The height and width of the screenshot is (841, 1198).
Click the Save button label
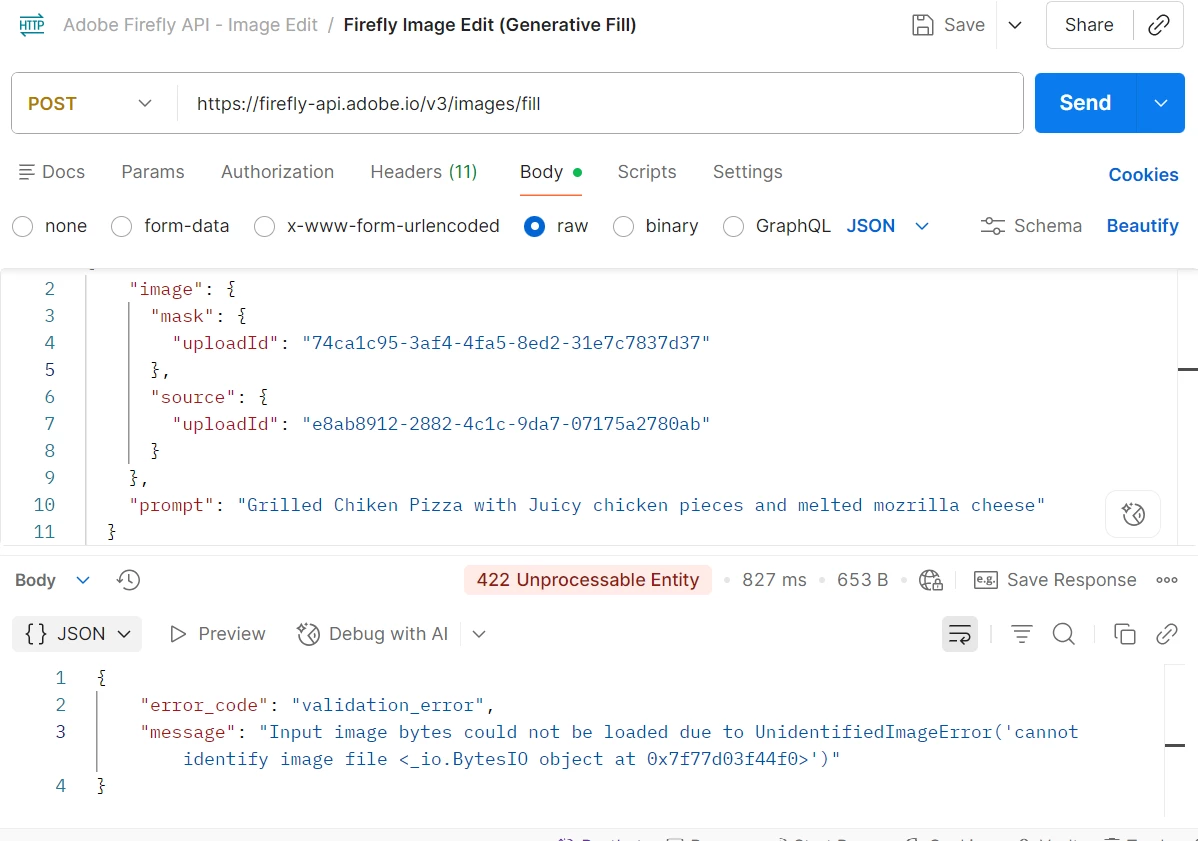tap(964, 25)
